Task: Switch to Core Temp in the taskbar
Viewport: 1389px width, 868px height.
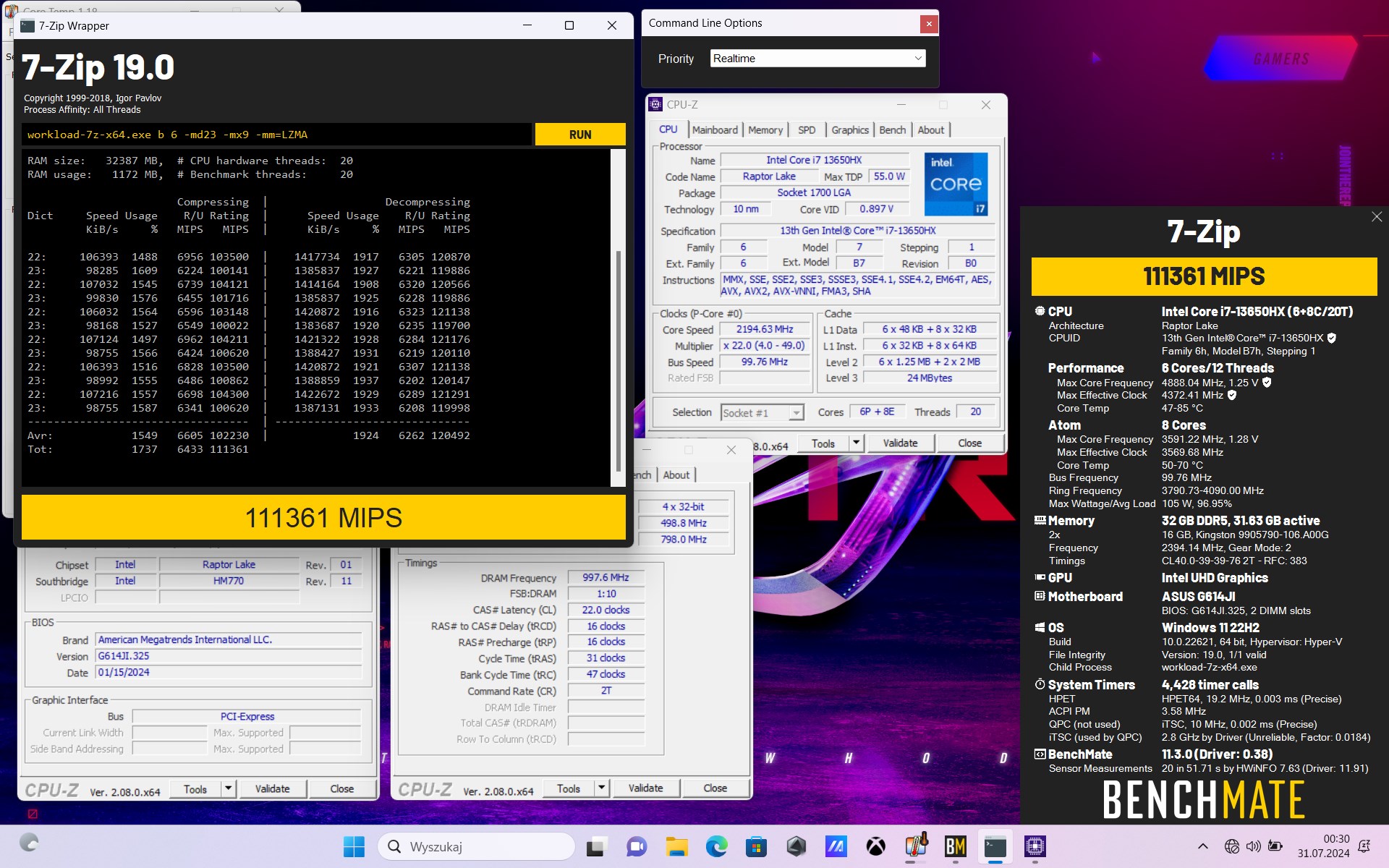Action: coord(916,846)
